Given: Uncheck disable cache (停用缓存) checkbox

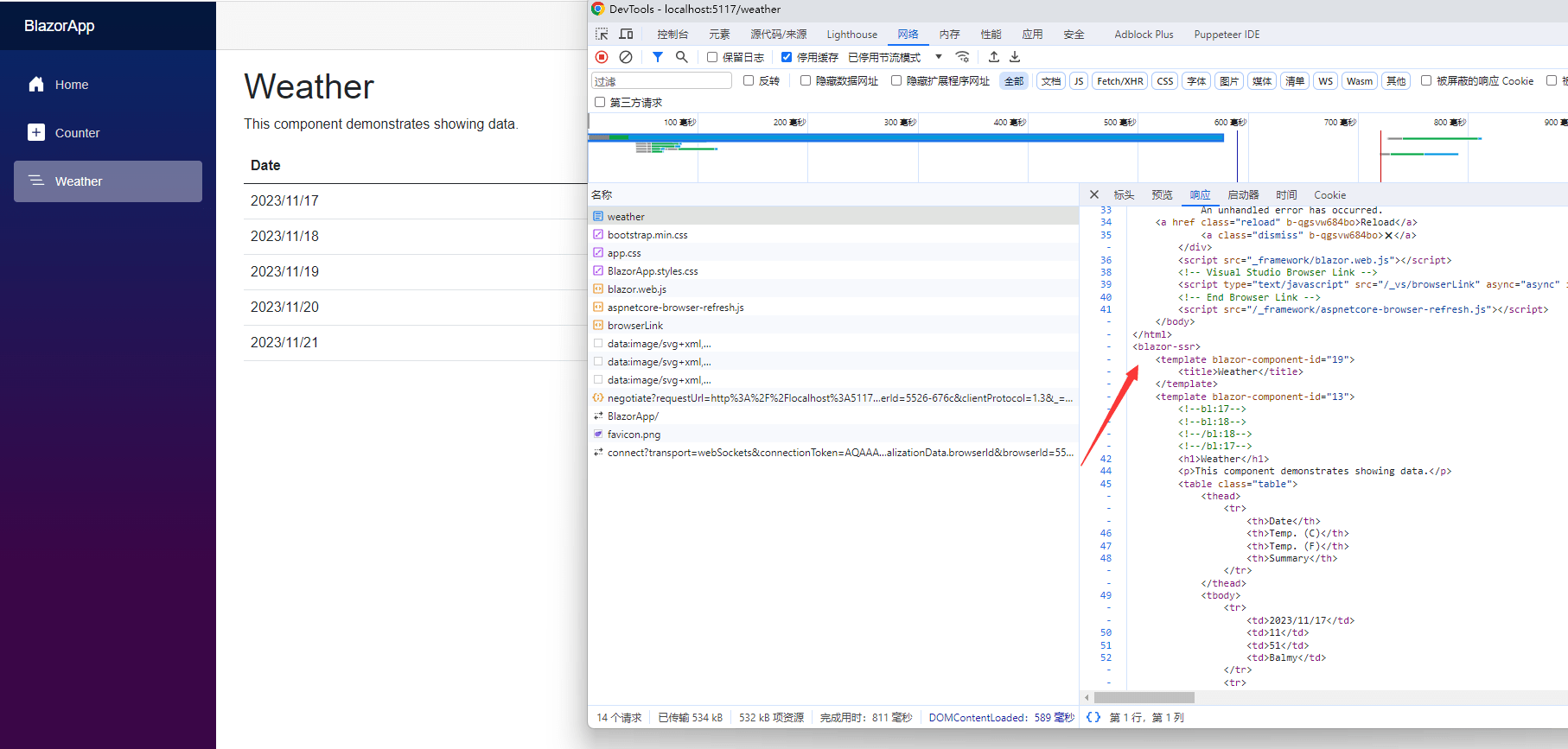Looking at the screenshot, I should point(787,57).
